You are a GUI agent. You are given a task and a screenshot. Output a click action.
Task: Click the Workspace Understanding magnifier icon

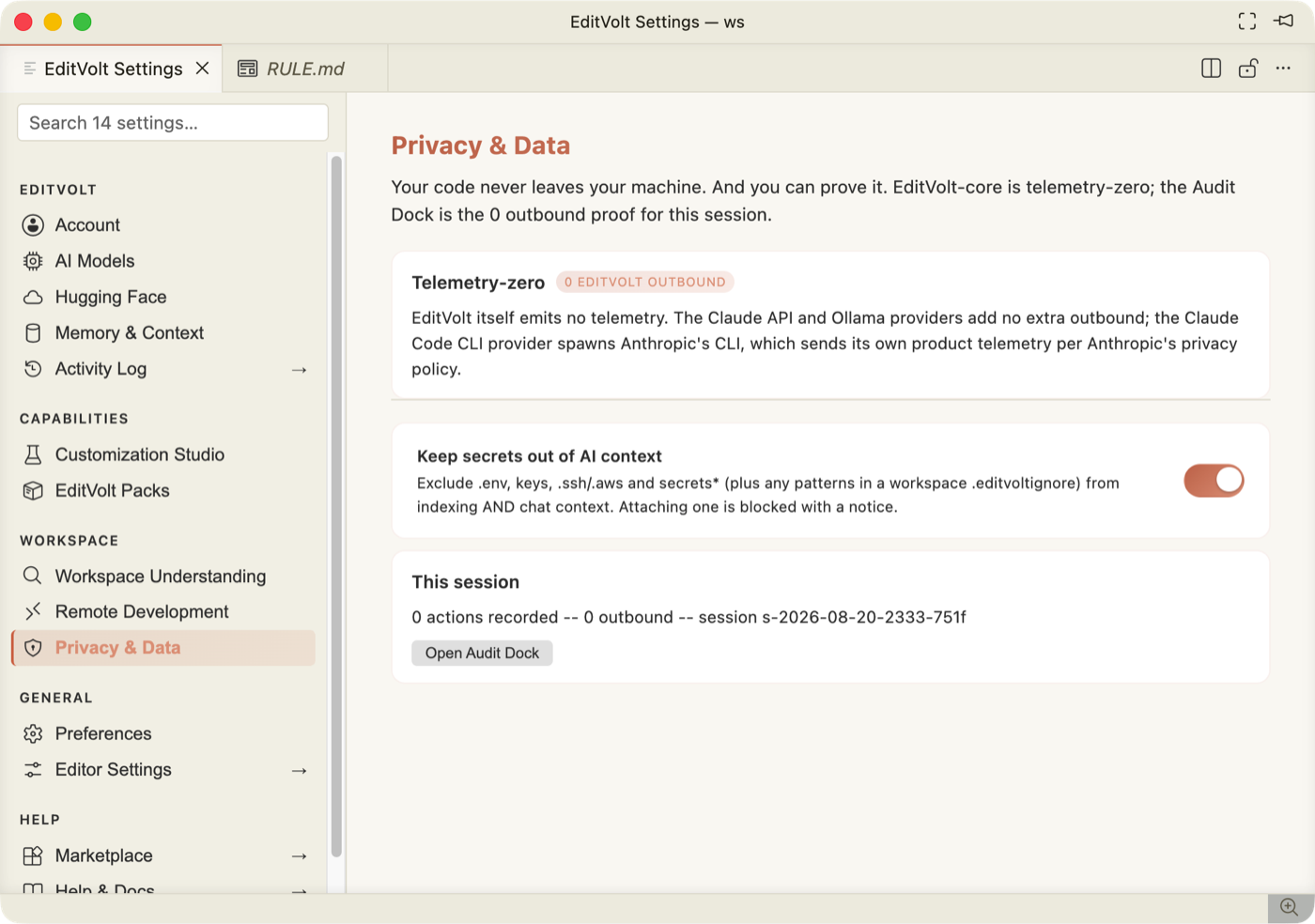click(33, 576)
